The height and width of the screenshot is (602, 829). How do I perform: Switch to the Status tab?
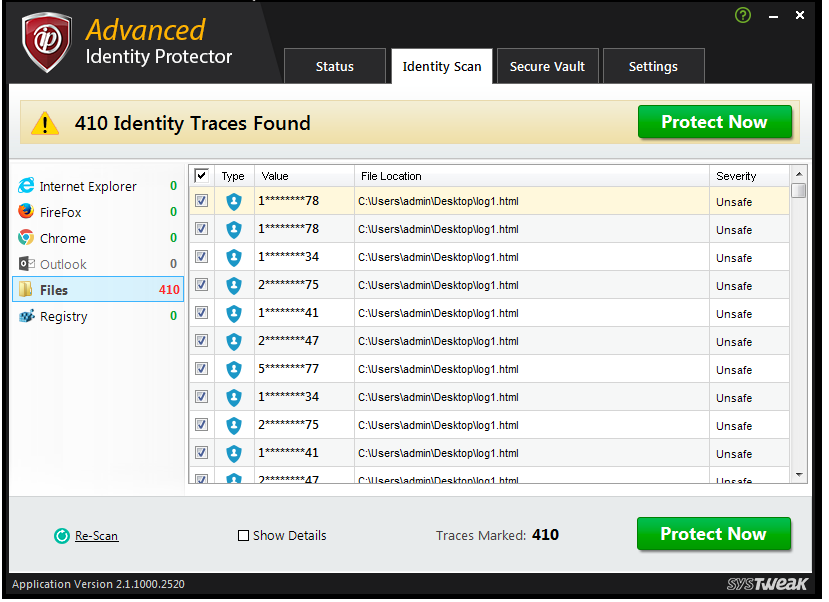pyautogui.click(x=335, y=67)
